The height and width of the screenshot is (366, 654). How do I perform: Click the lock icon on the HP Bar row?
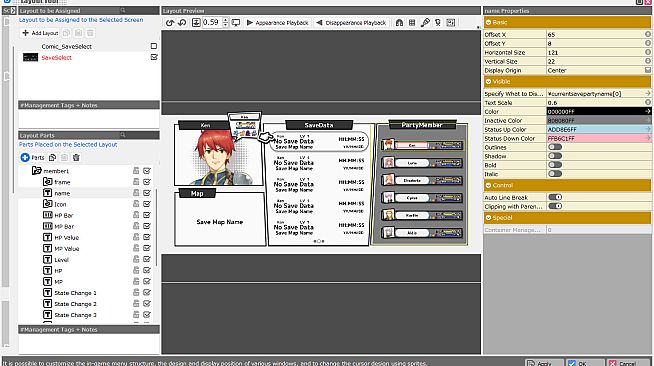coord(136,215)
